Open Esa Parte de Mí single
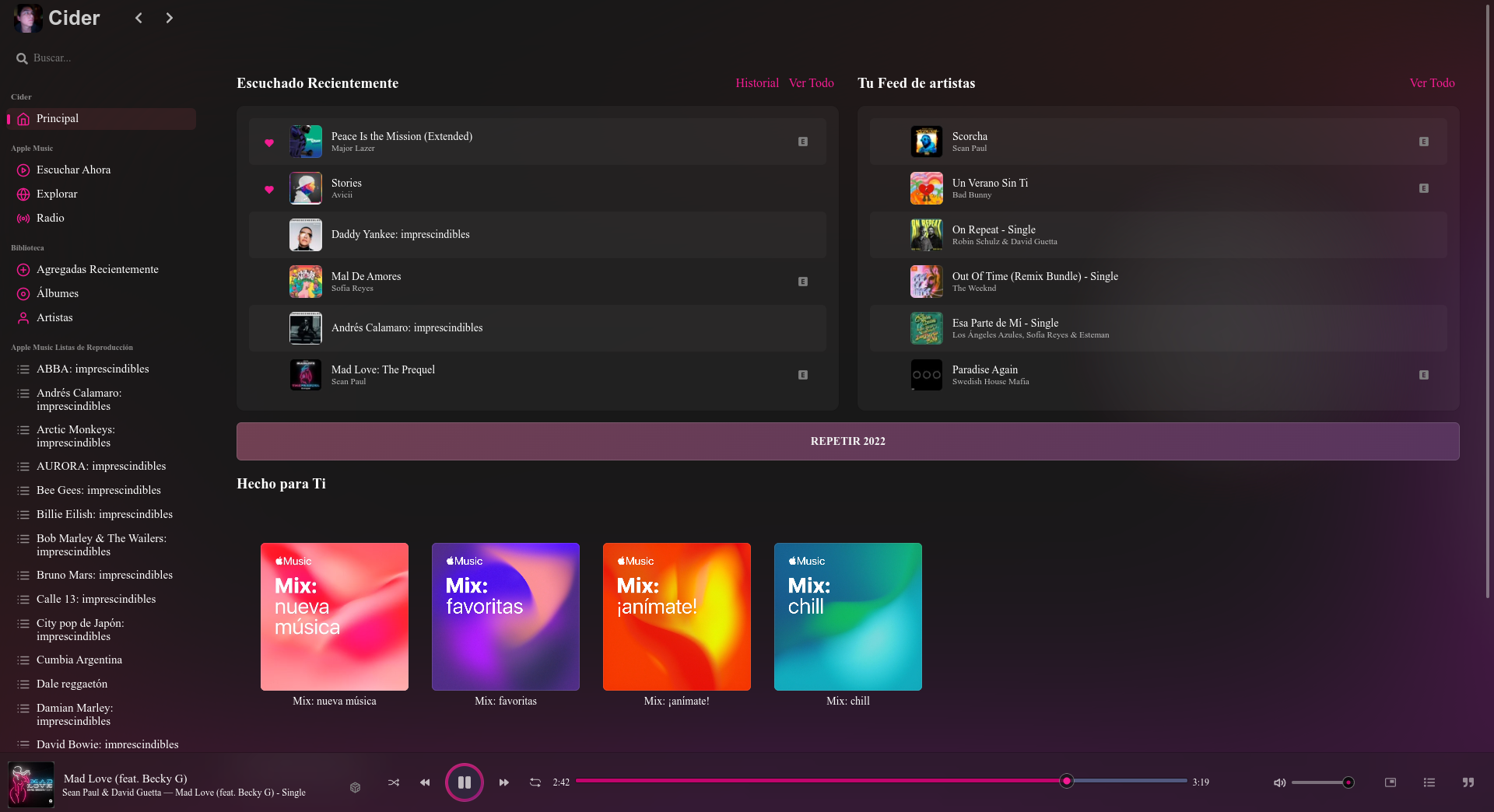This screenshot has width=1494, height=812. [1159, 328]
